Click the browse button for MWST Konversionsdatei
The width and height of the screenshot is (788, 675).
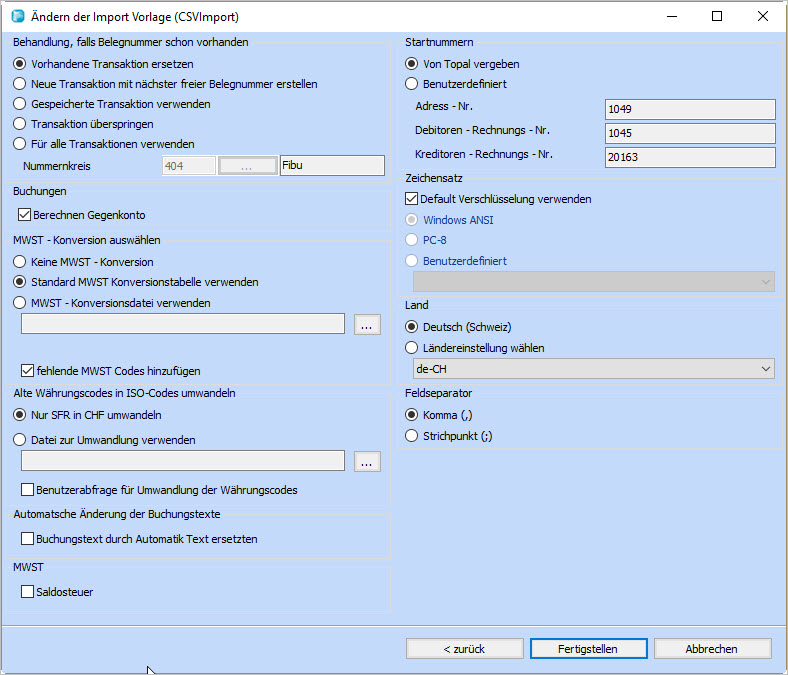[x=367, y=324]
